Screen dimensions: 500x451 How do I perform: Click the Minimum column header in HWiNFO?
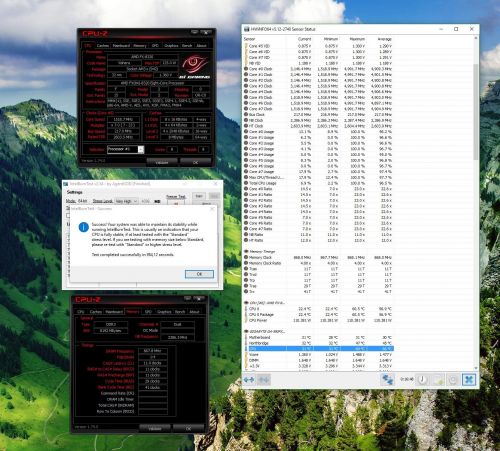(331, 39)
